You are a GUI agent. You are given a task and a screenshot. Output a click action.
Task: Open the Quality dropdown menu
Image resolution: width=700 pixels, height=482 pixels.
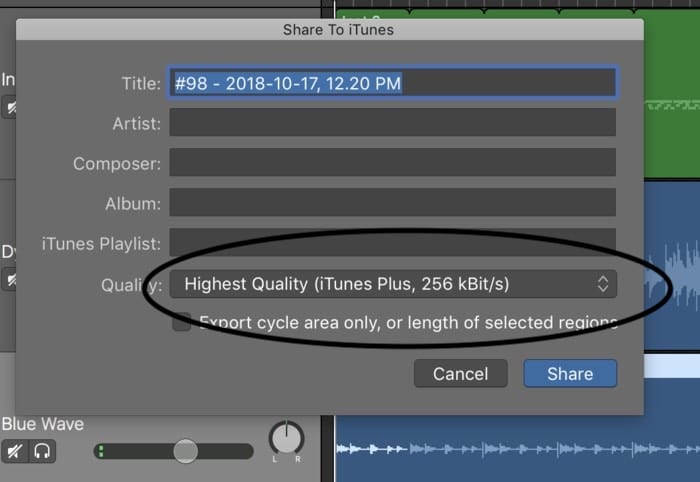click(393, 284)
